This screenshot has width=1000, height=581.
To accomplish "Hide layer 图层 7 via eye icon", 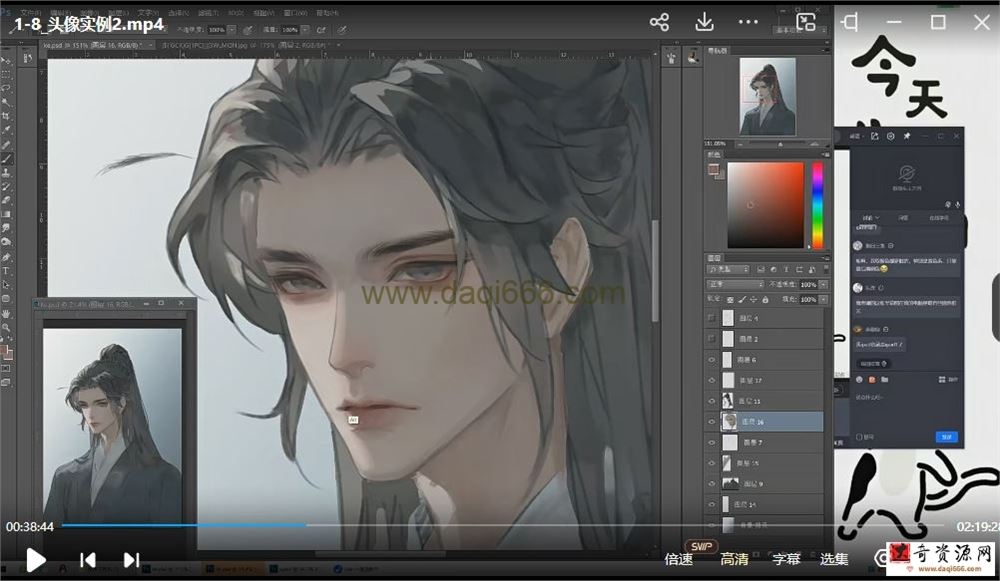I will (712, 443).
